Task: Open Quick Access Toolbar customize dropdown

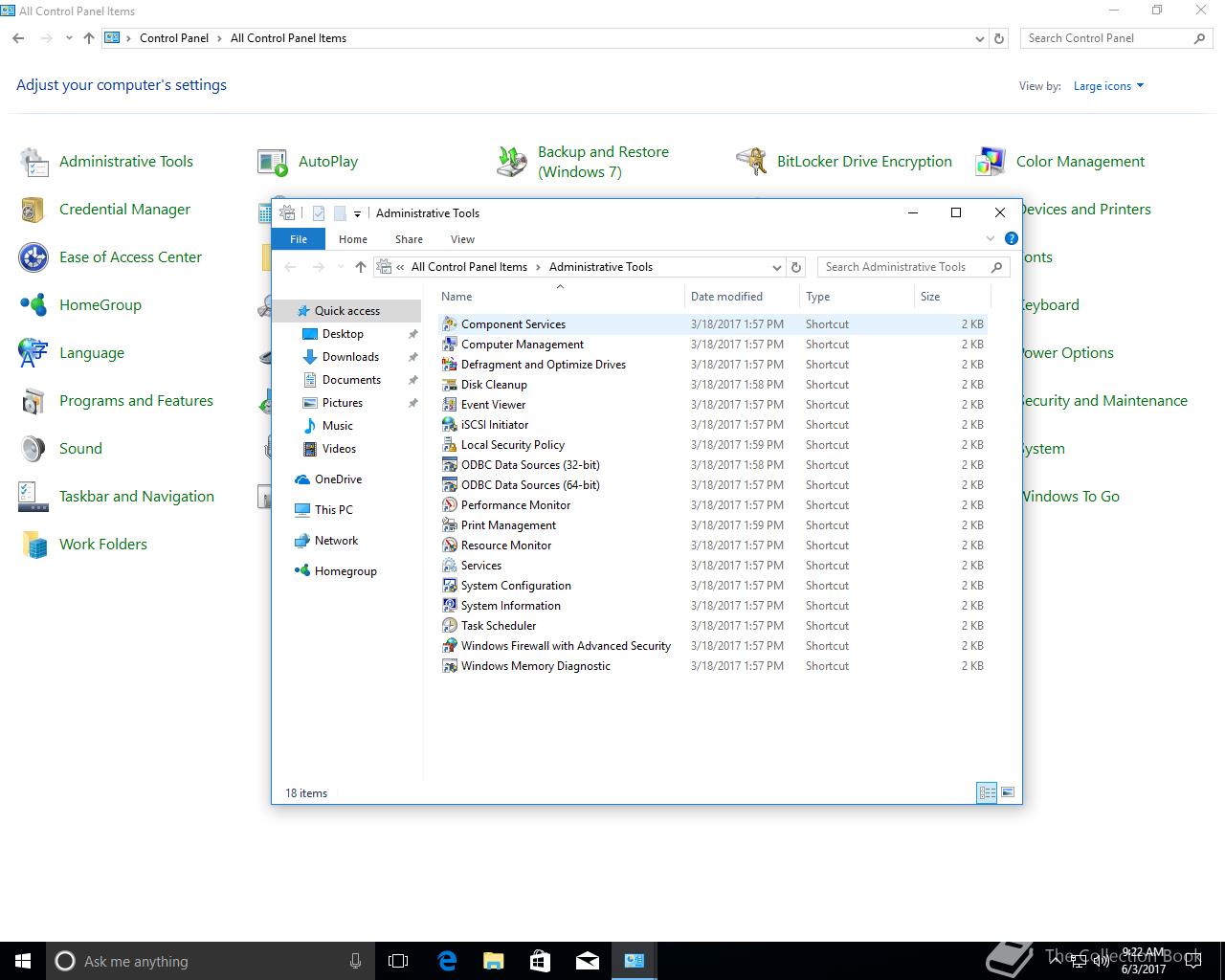Action: (357, 213)
